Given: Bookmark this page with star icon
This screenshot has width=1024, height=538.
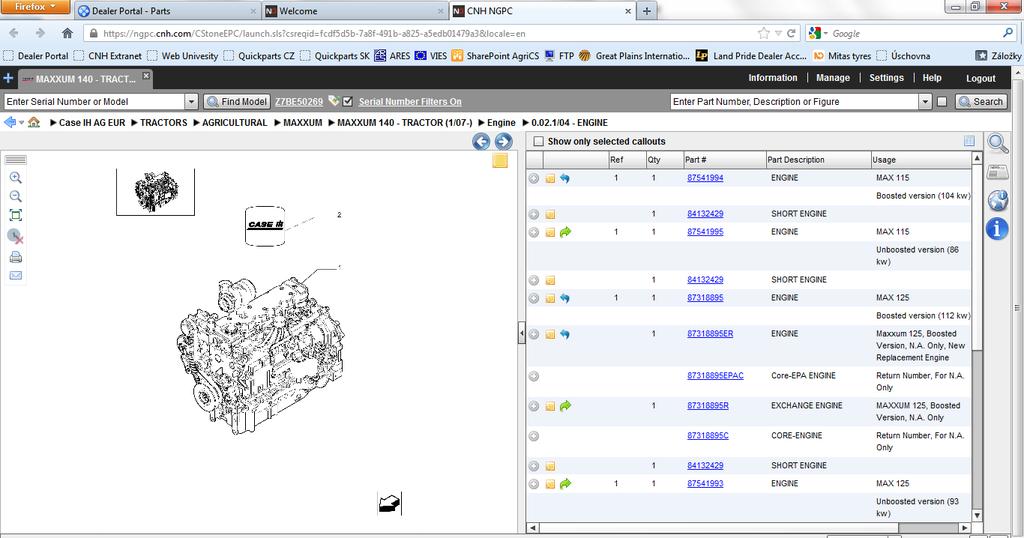Looking at the screenshot, I should click(763, 33).
